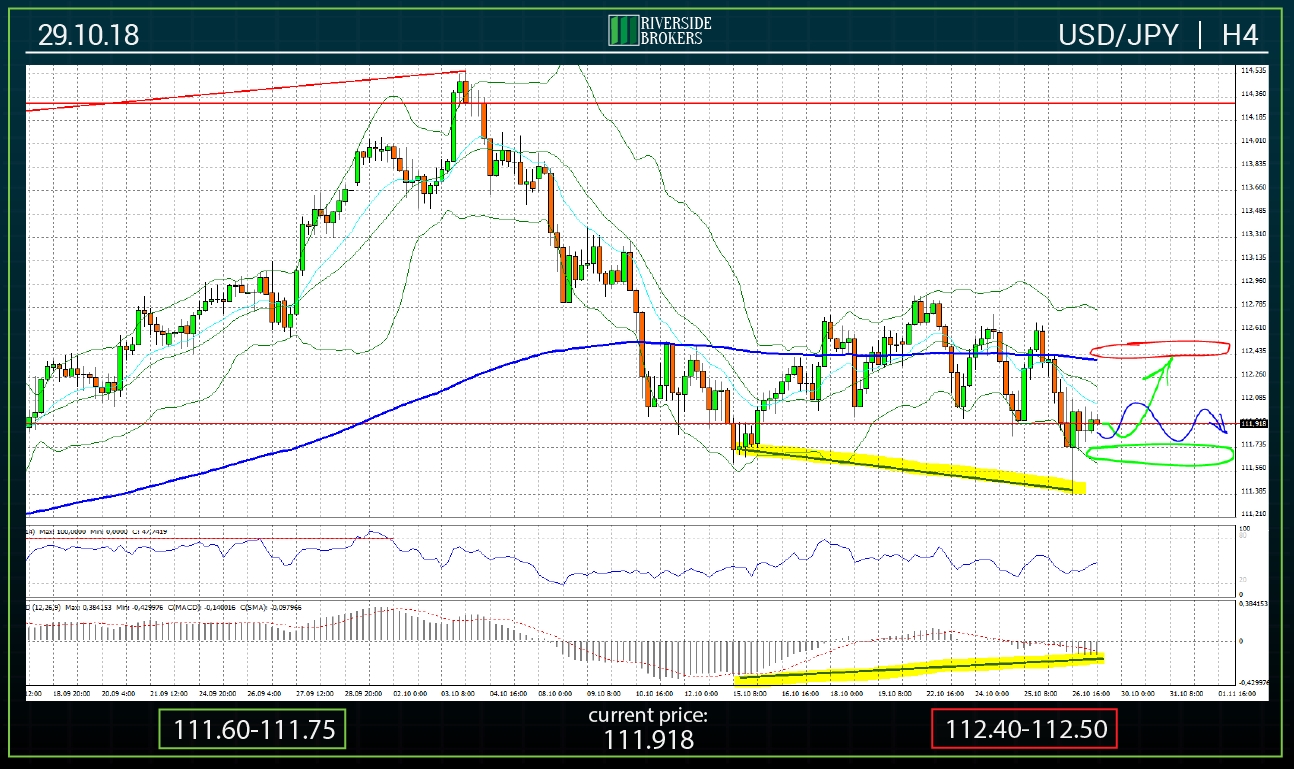Click the black 111.918 price marker on the axis
This screenshot has height=769, width=1294.
1253,423
